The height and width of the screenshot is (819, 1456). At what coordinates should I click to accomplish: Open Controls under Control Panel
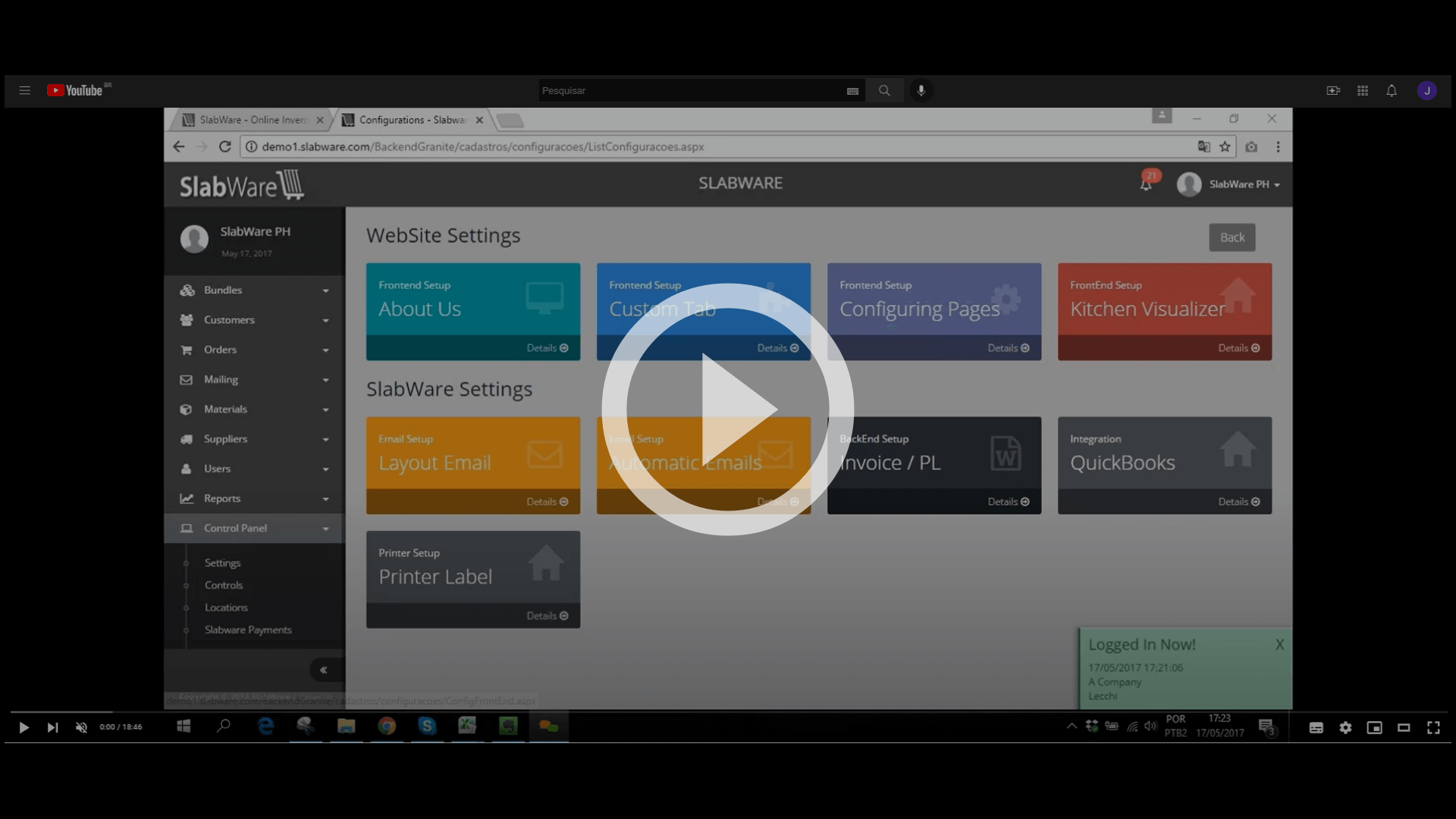[x=224, y=585]
